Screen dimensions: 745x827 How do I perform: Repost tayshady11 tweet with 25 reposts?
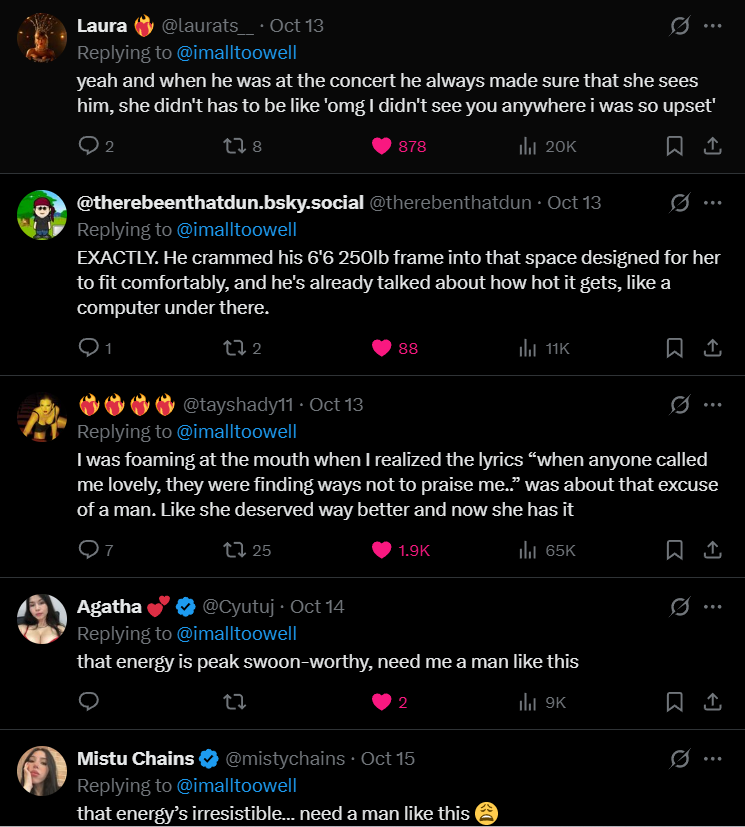(x=233, y=550)
